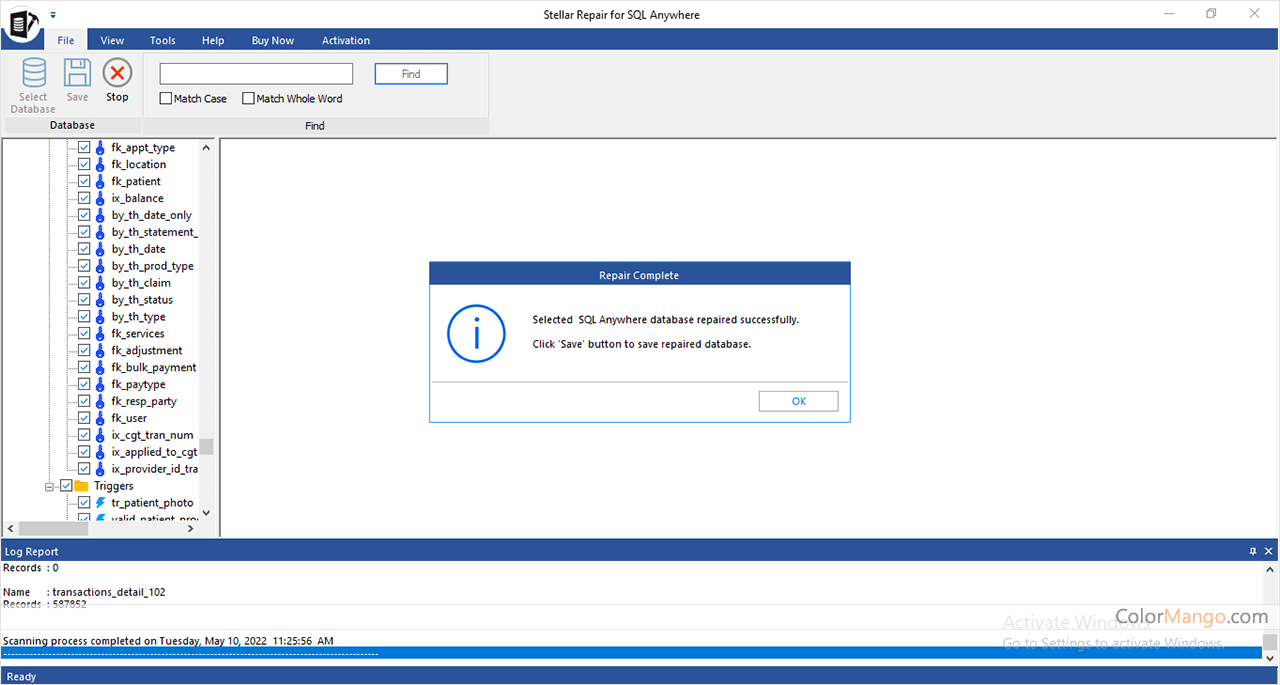The height and width of the screenshot is (685, 1280).
Task: Click the info icon in the Repair Complete dialog
Action: point(476,334)
